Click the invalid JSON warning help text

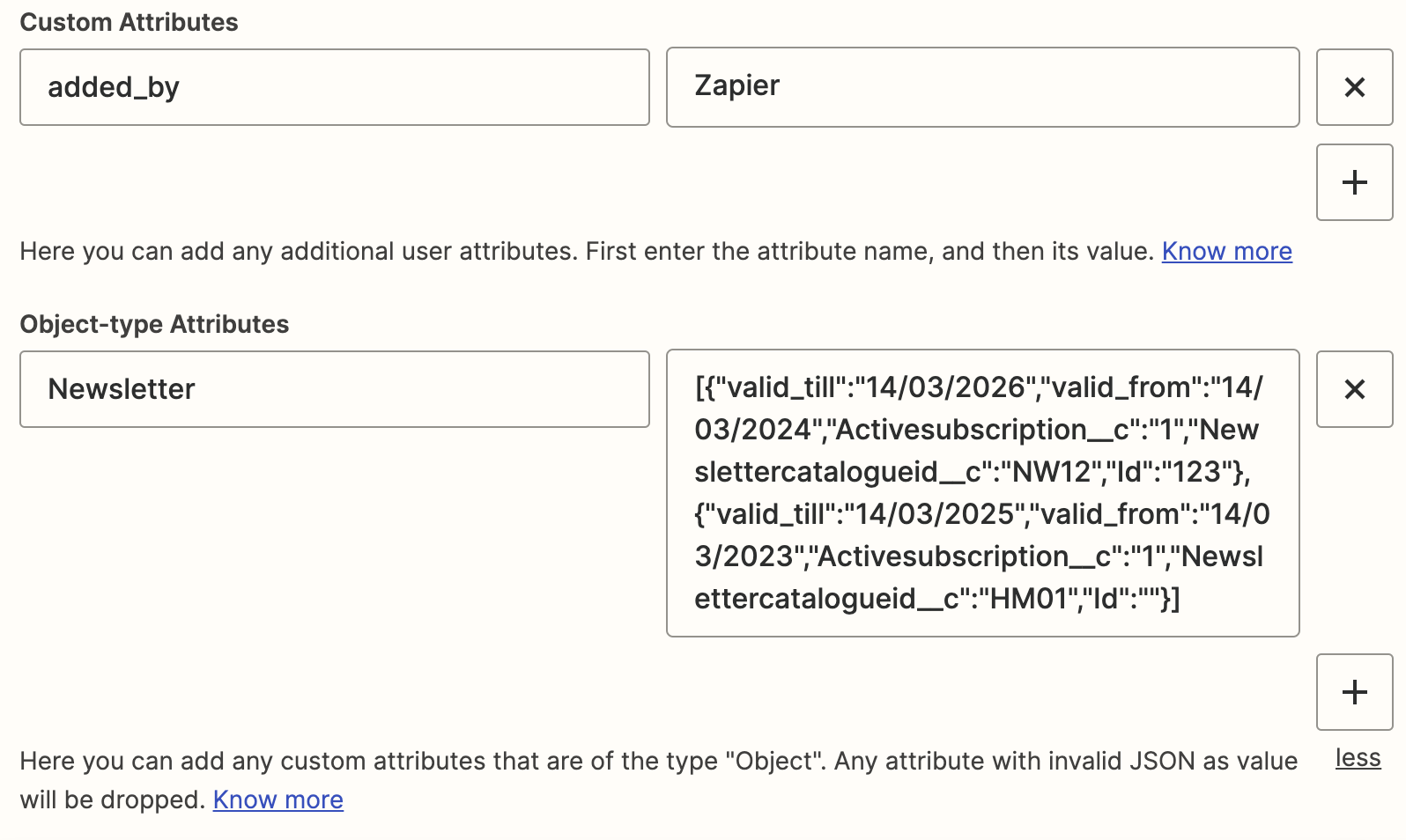coord(658,762)
